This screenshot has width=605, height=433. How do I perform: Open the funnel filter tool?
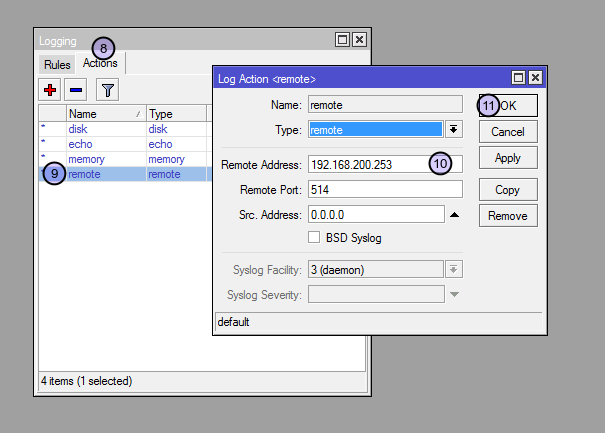pyautogui.click(x=107, y=91)
